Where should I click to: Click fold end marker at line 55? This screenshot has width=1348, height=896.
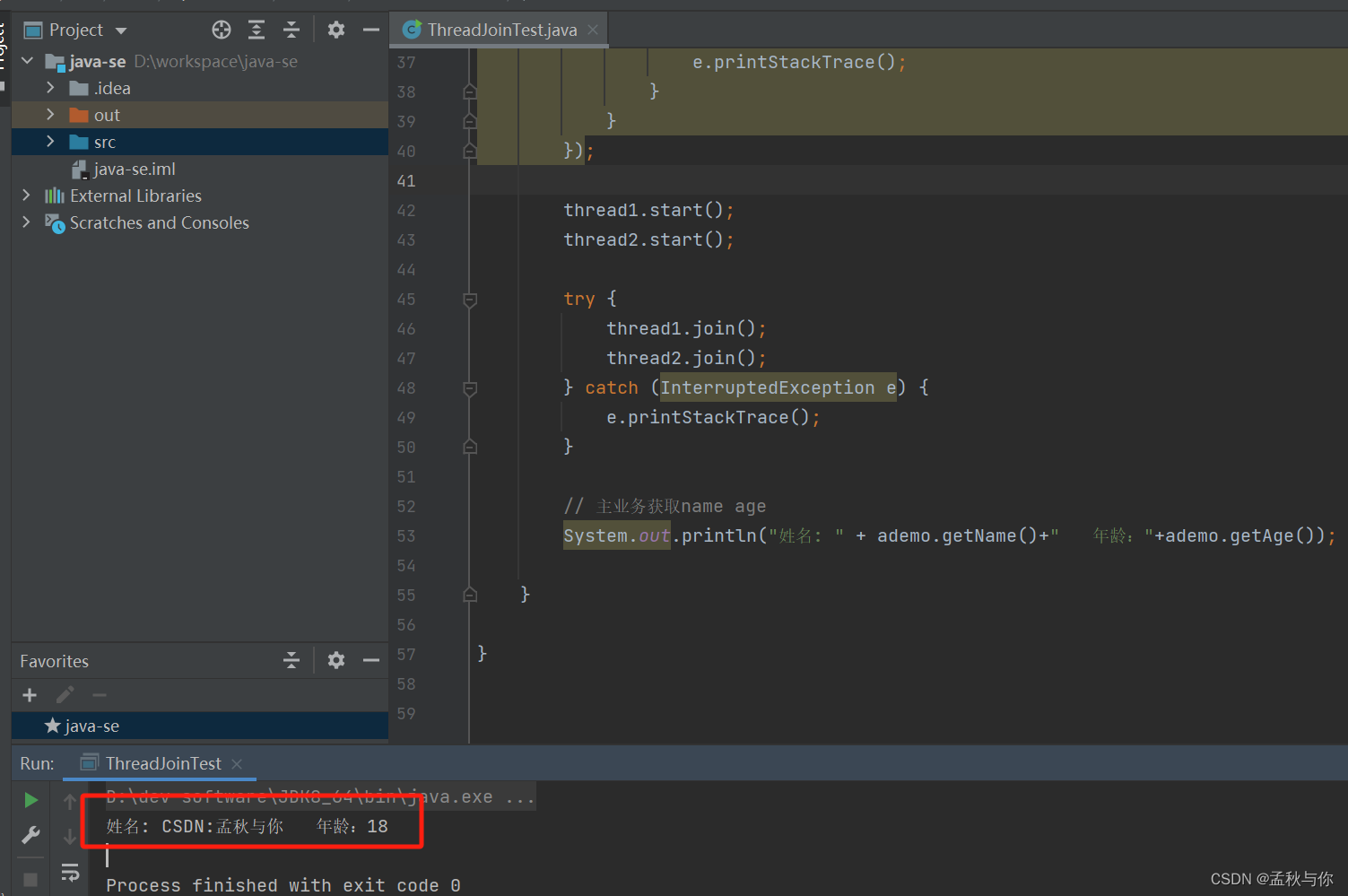coord(469,595)
